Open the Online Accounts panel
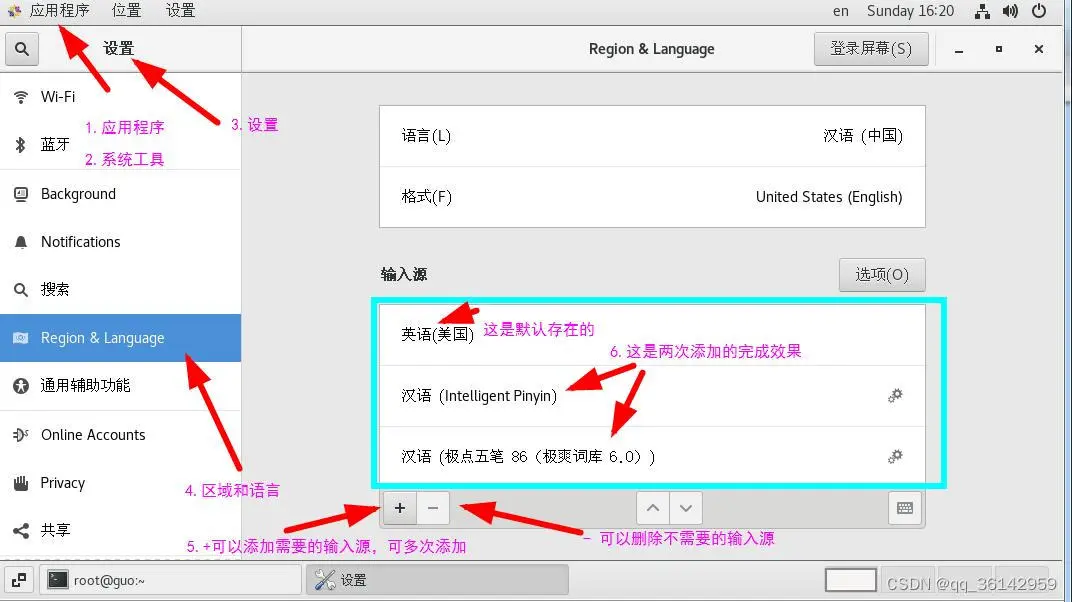The width and height of the screenshot is (1072, 602). (x=120, y=435)
